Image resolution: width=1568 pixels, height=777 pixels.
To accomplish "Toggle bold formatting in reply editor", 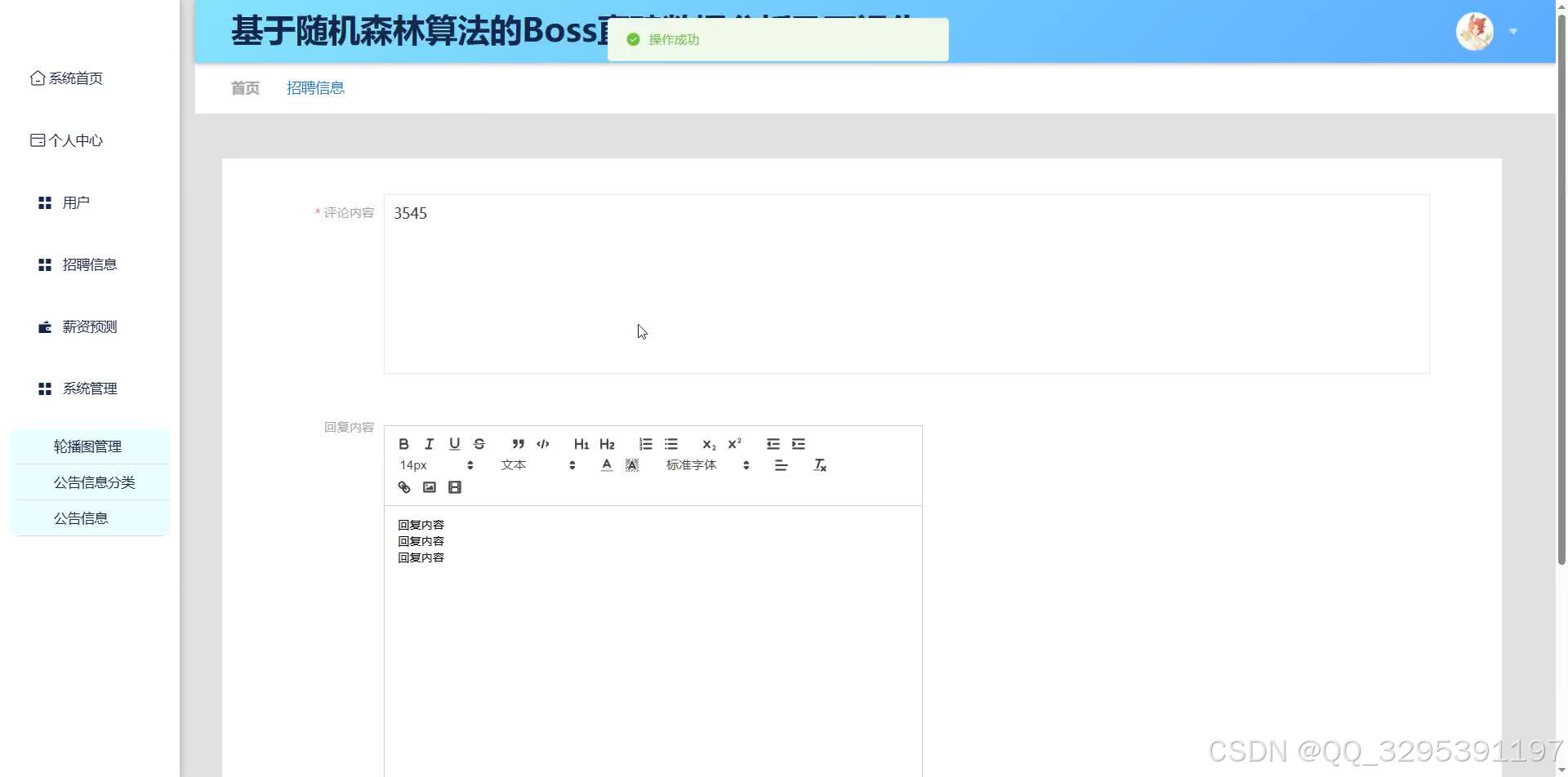I will click(403, 444).
